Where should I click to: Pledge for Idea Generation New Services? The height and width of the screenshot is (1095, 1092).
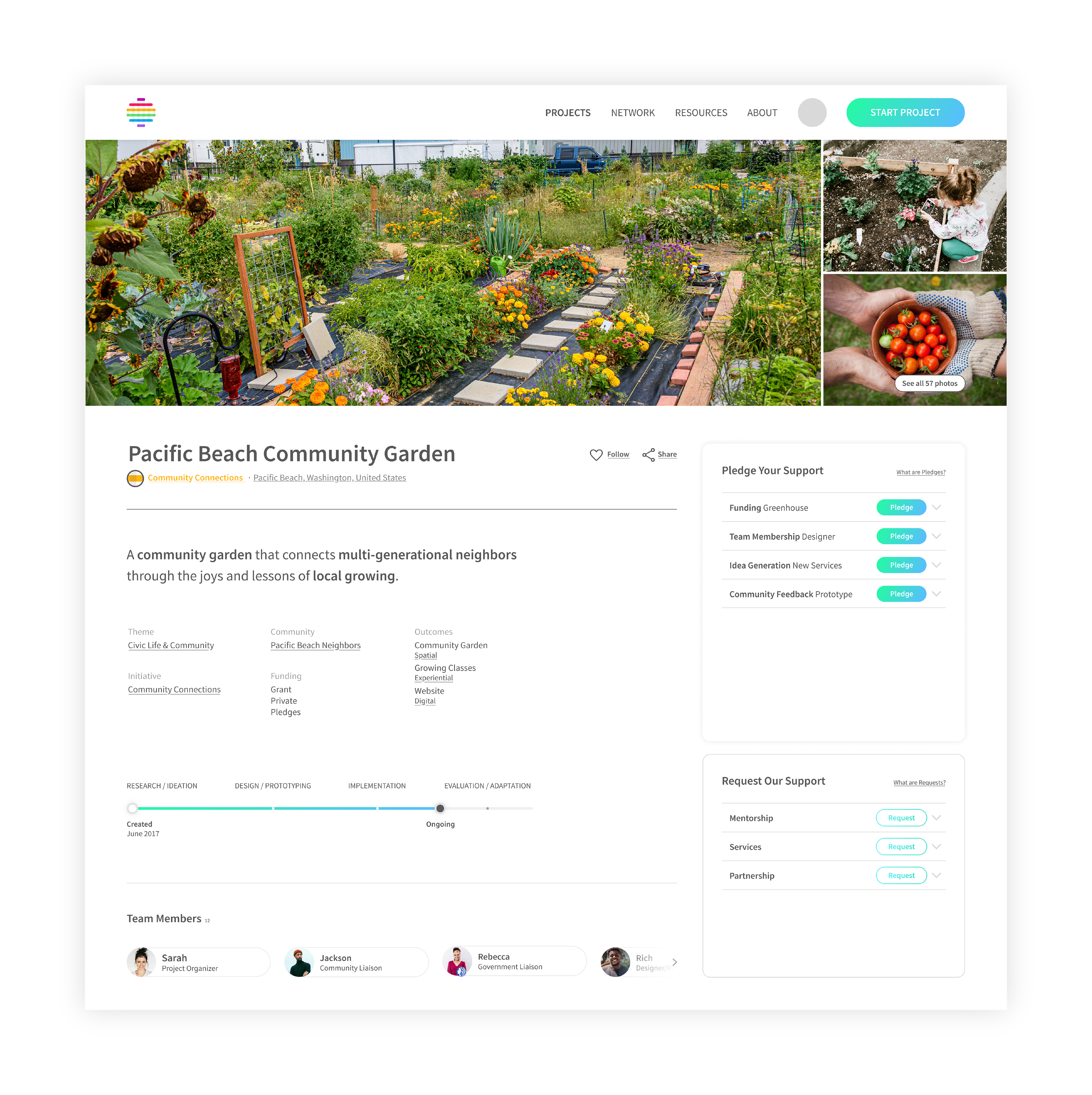[x=901, y=565]
